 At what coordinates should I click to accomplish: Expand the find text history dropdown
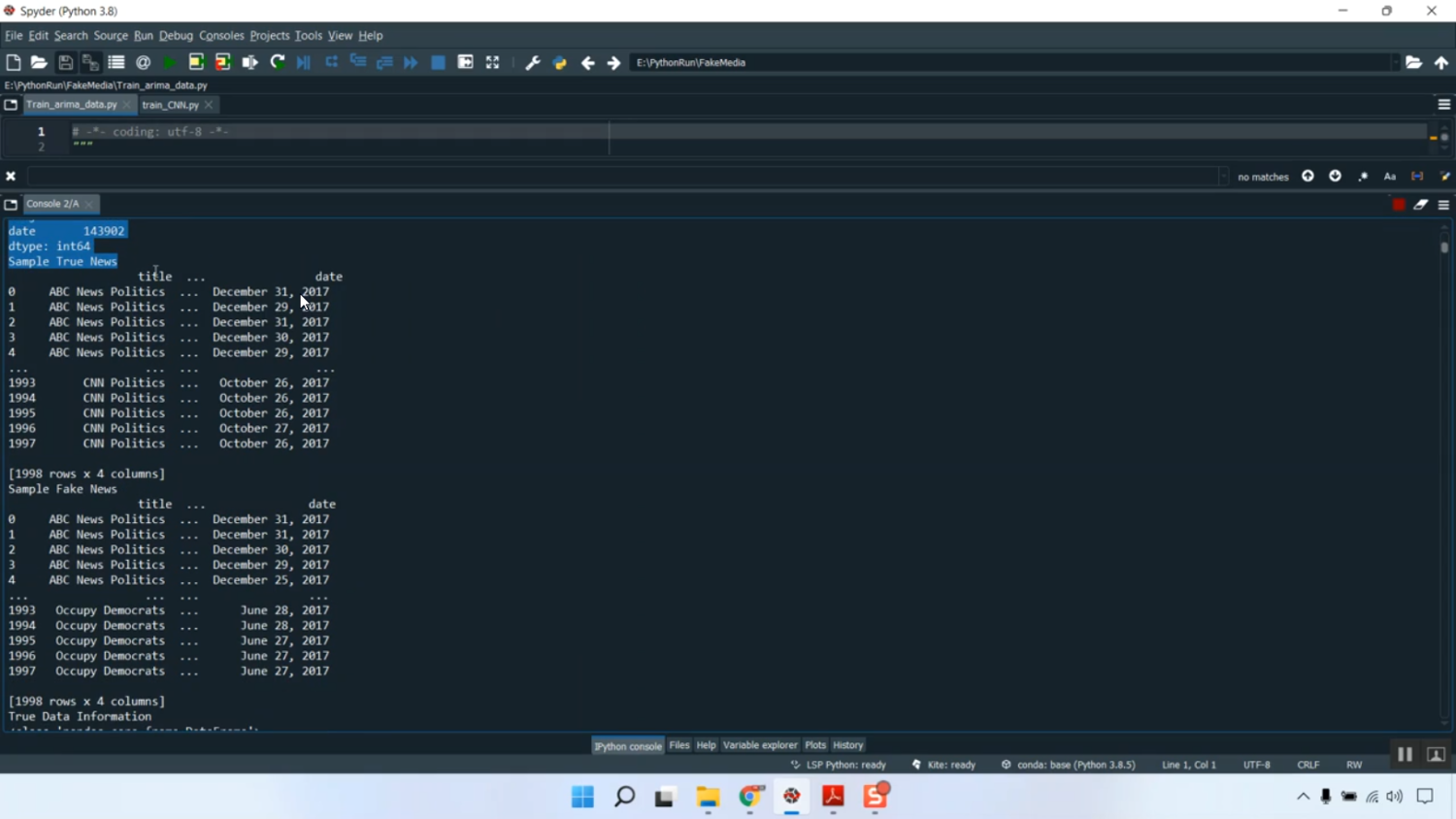(1223, 177)
